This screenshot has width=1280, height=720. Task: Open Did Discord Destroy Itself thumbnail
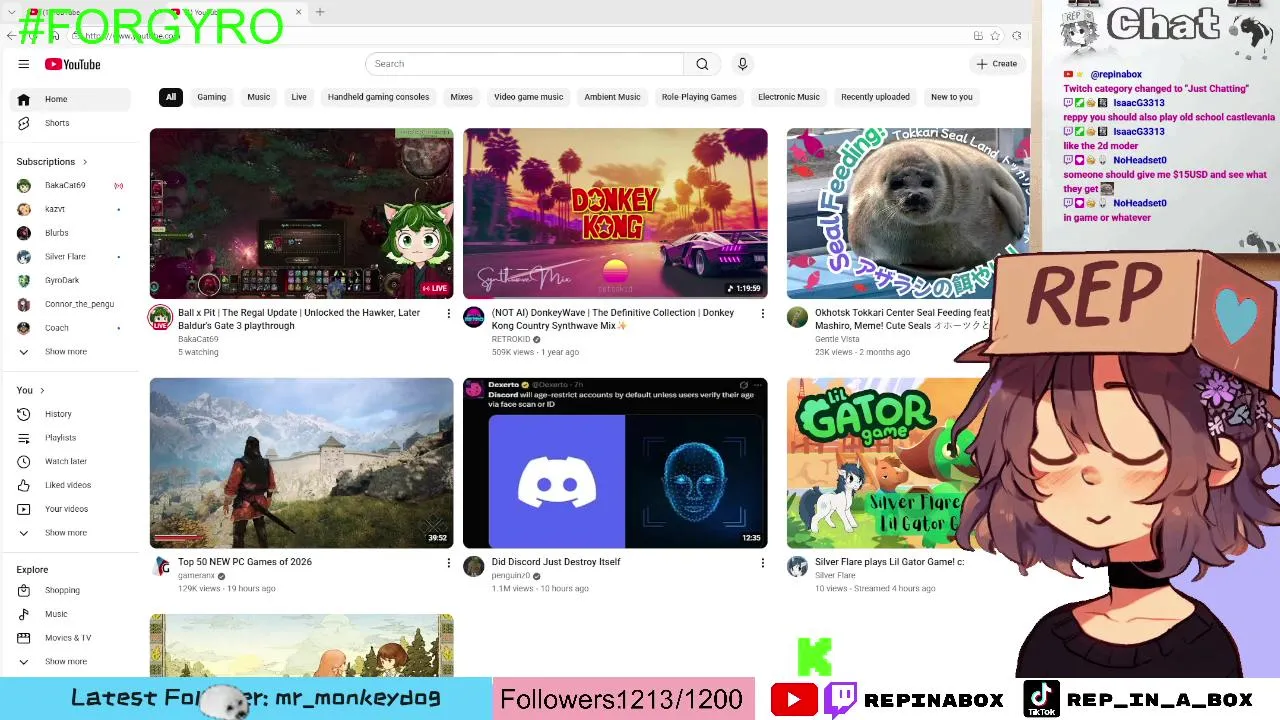(615, 462)
